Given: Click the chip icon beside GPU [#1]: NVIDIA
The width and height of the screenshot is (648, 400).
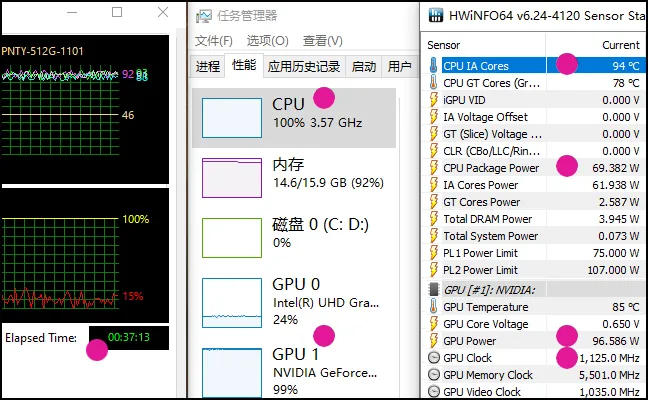Looking at the screenshot, I should (434, 289).
